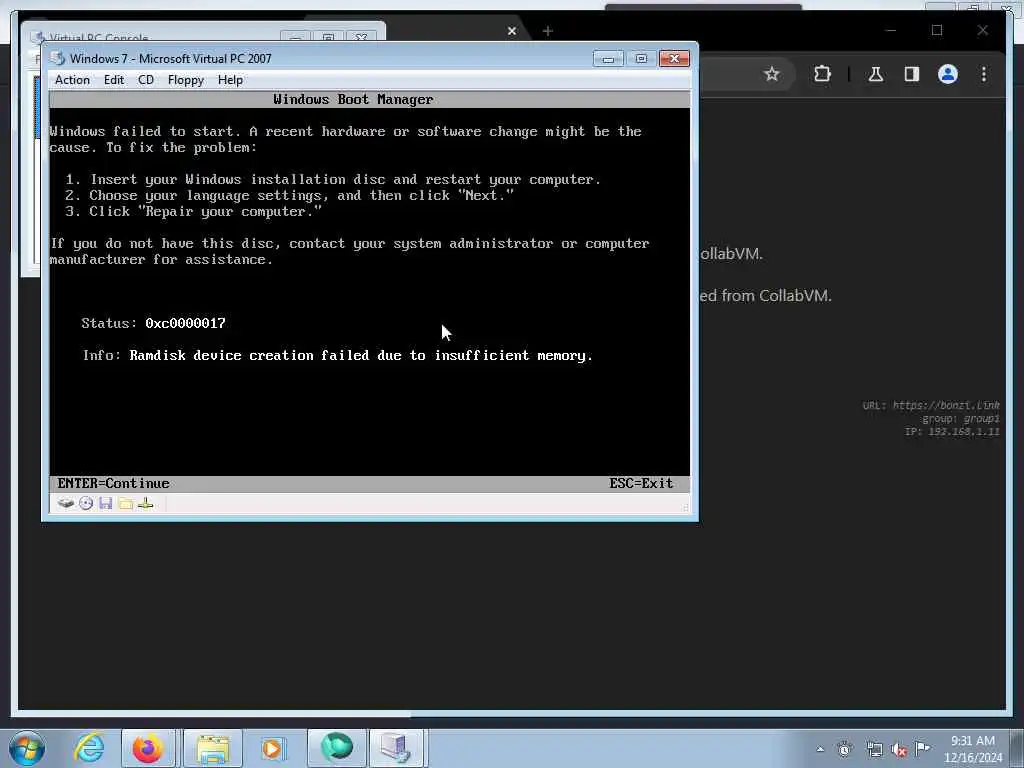Click the floppy disk status icon in Virtual PC
Viewport: 1024px width, 768px height.
point(106,504)
